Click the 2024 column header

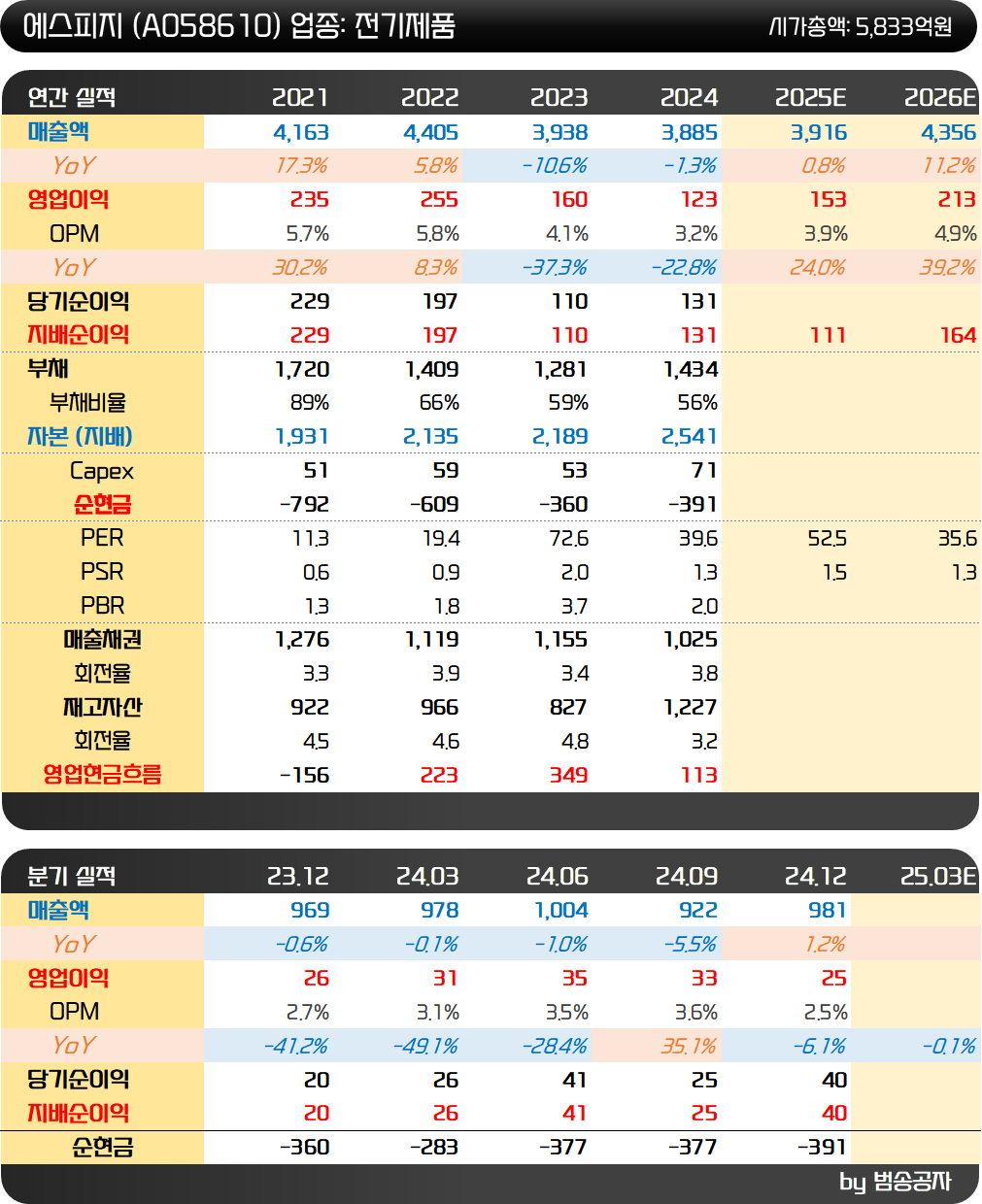(689, 97)
